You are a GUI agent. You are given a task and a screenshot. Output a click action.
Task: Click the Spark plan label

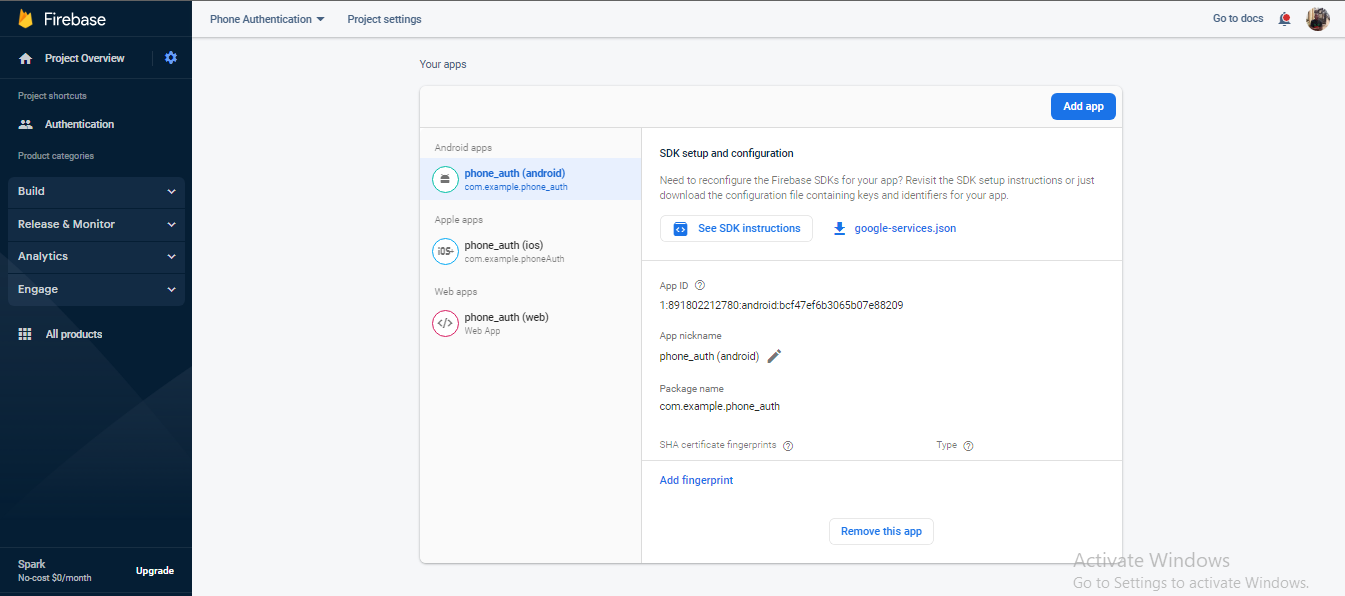32,564
